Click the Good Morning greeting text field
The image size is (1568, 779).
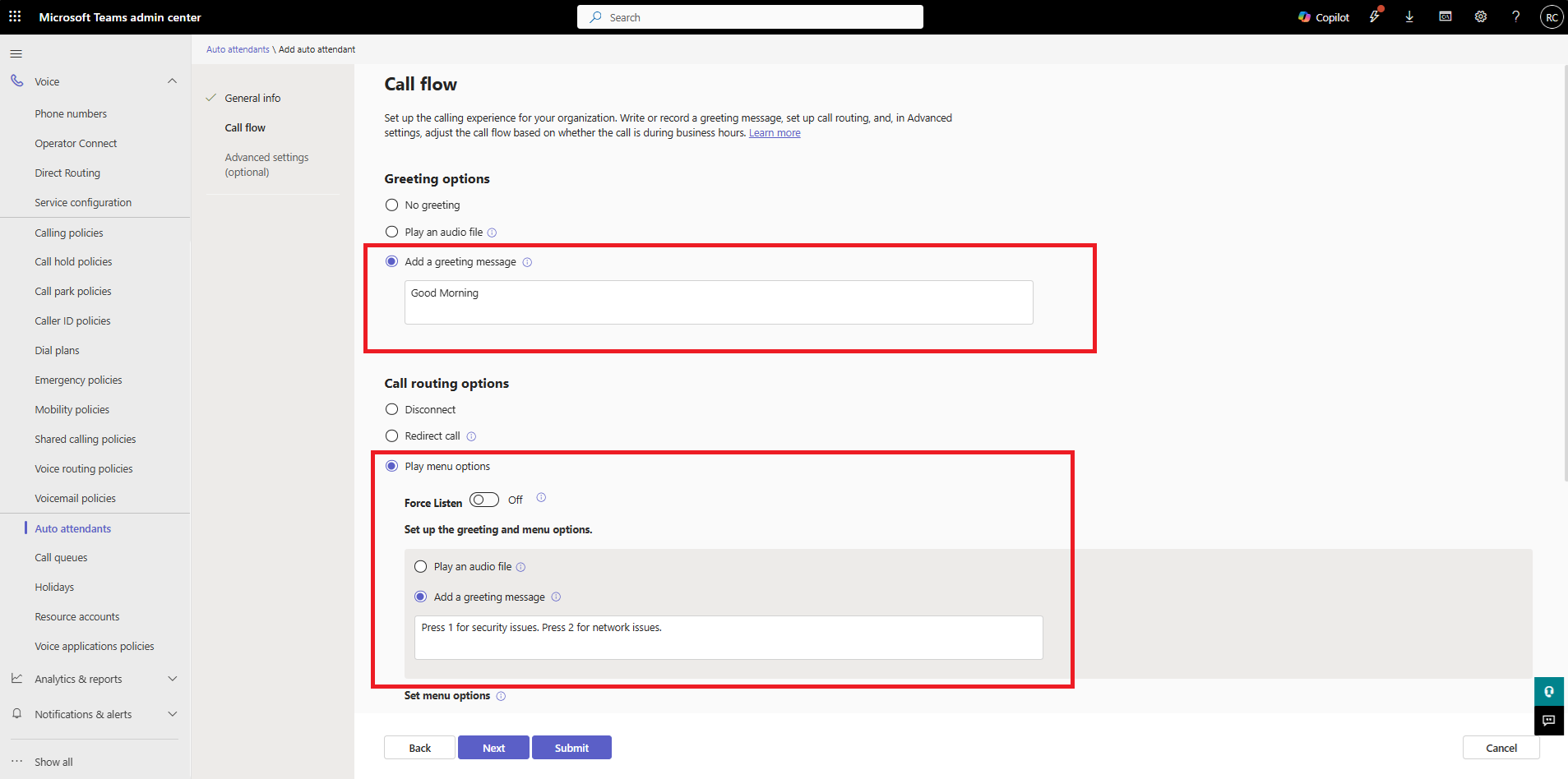[x=718, y=302]
